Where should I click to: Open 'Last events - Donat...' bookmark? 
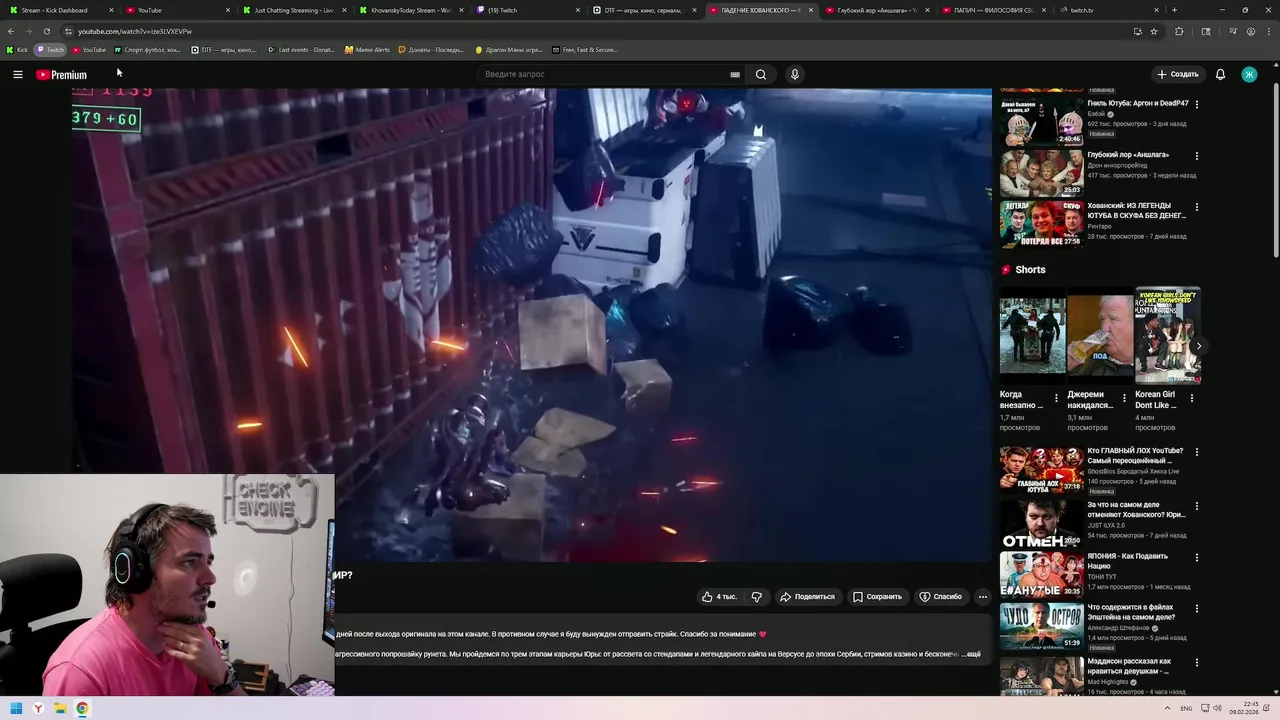301,50
